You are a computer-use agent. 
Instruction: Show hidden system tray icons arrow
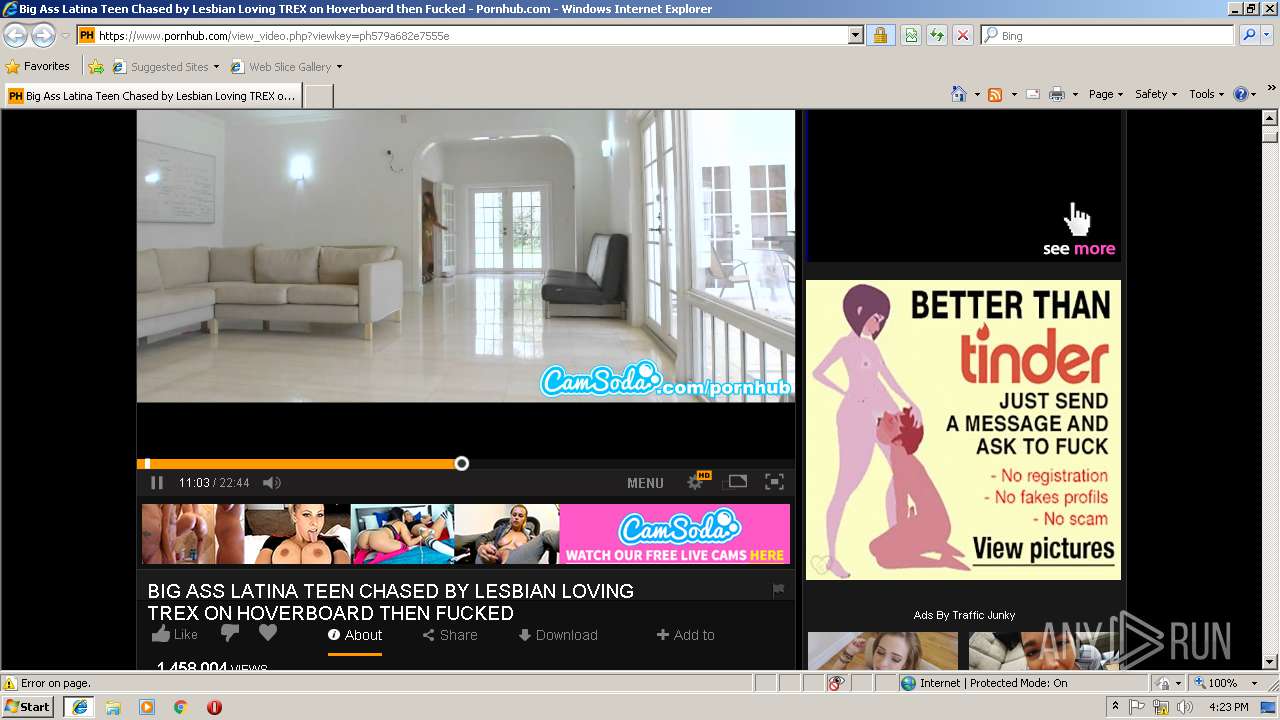(1115, 706)
